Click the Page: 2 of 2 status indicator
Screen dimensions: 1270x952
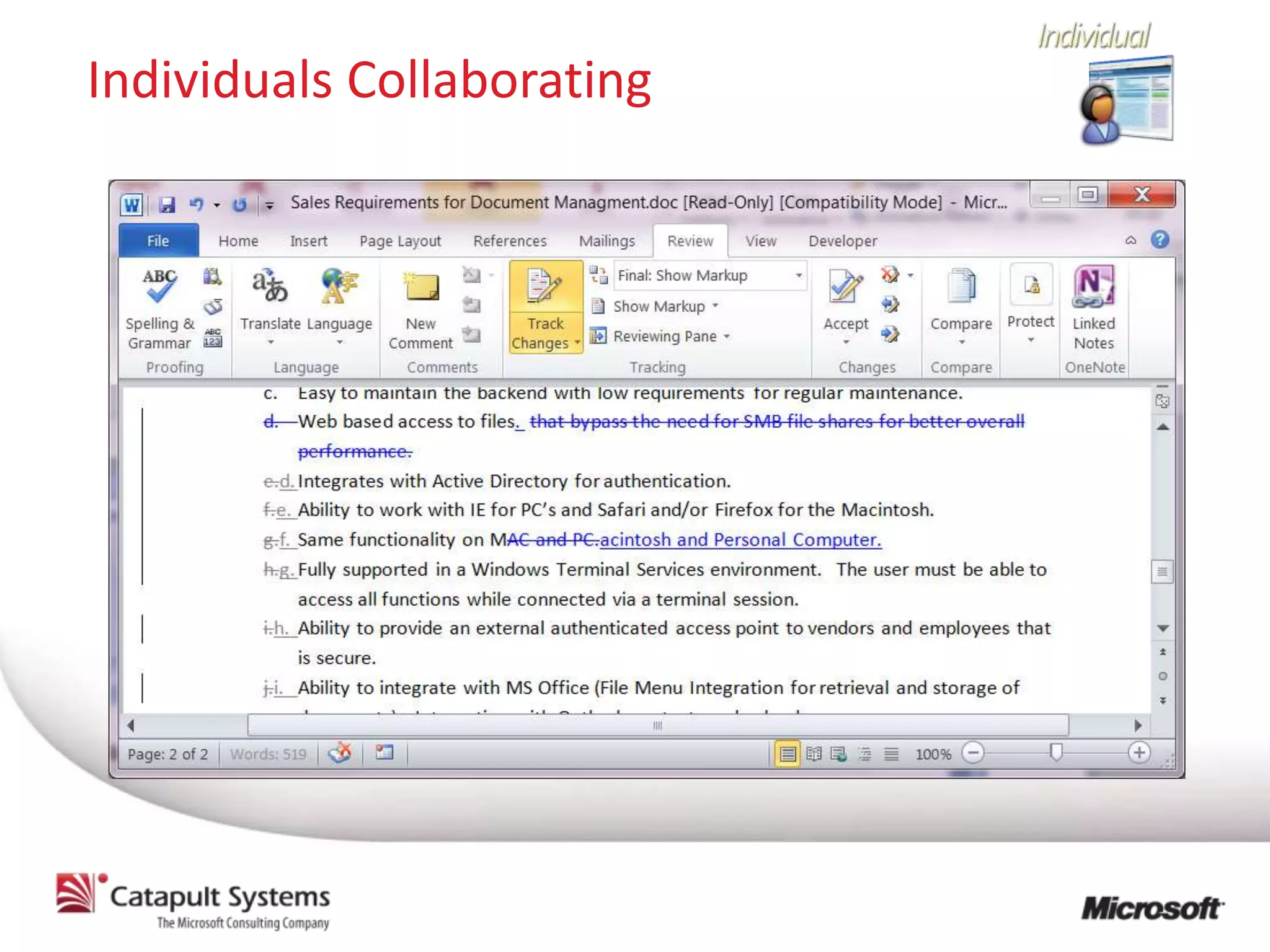(x=167, y=754)
